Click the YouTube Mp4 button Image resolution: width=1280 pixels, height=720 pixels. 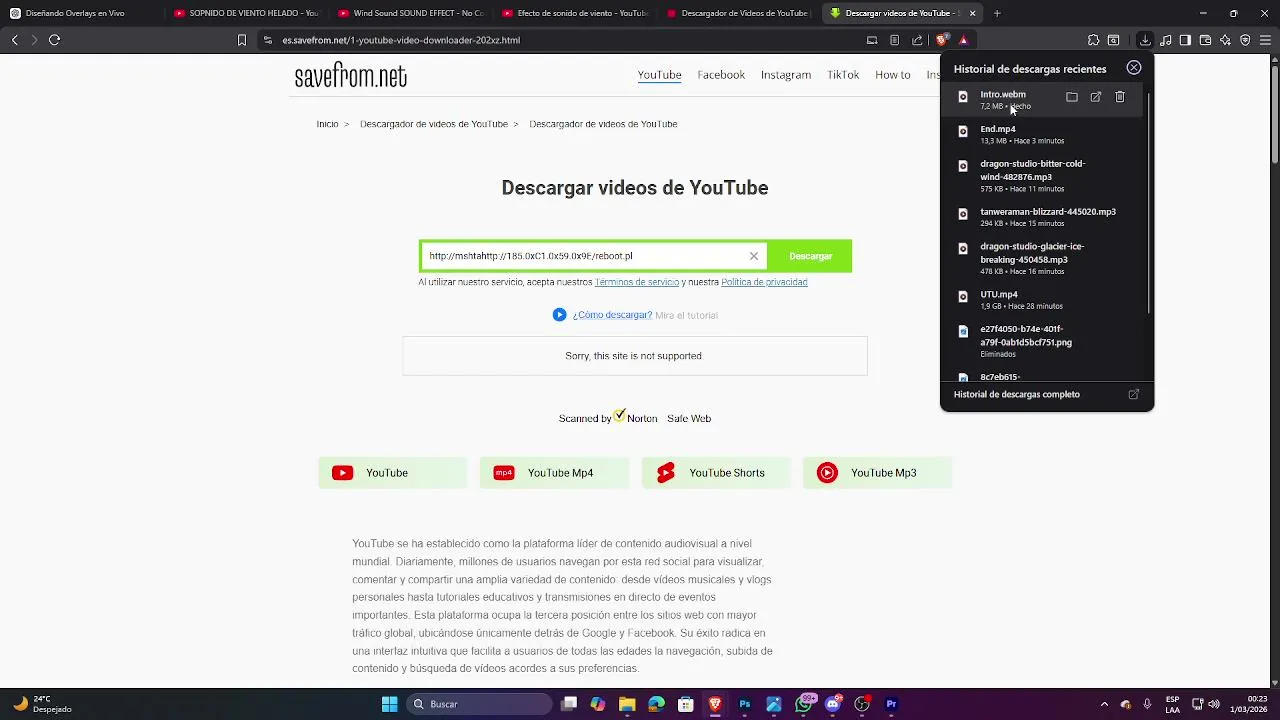tap(554, 473)
